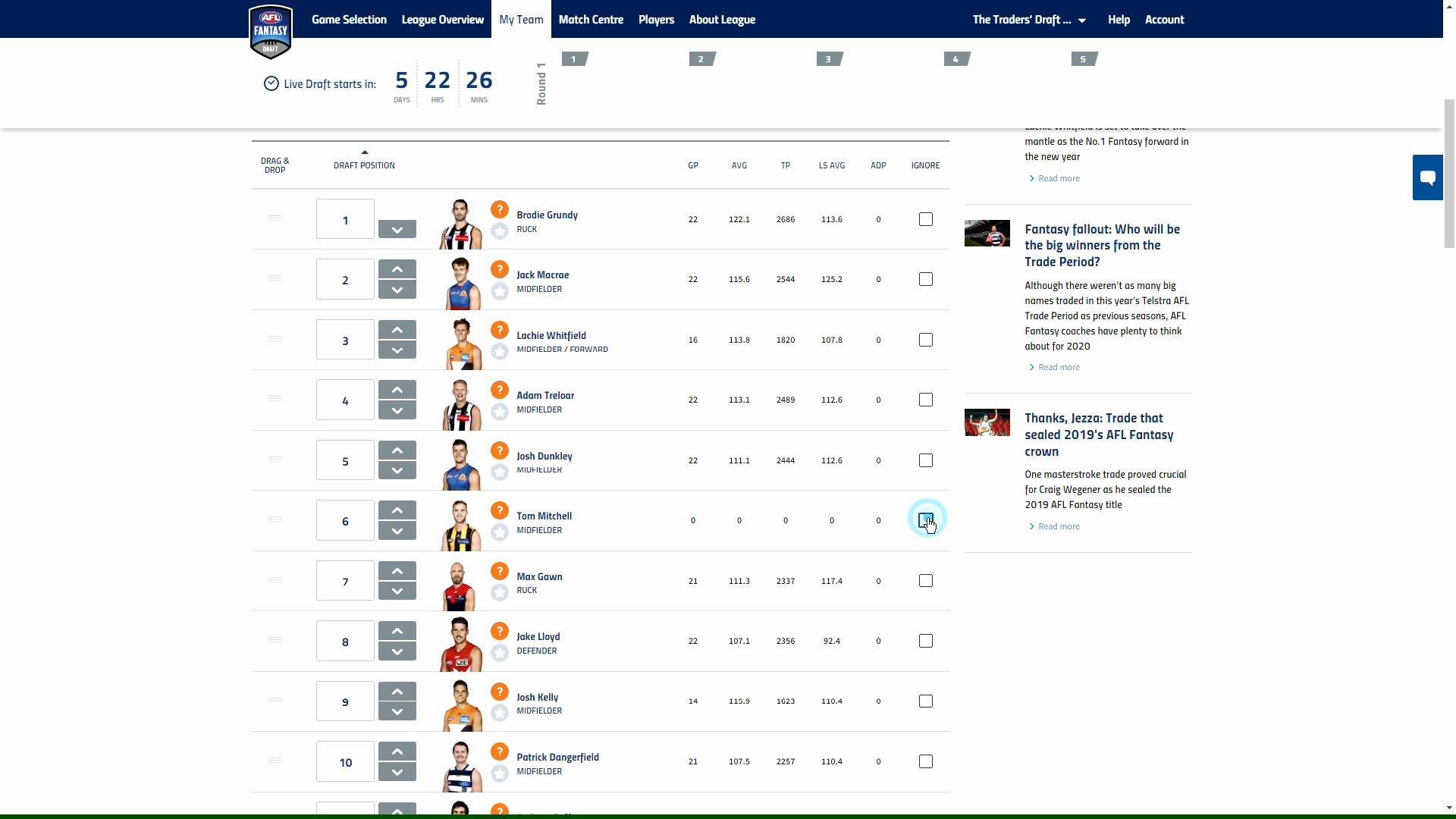This screenshot has width=1456, height=819.
Task: Open the 'Fantasy fallout' article headline
Action: 1102,246
